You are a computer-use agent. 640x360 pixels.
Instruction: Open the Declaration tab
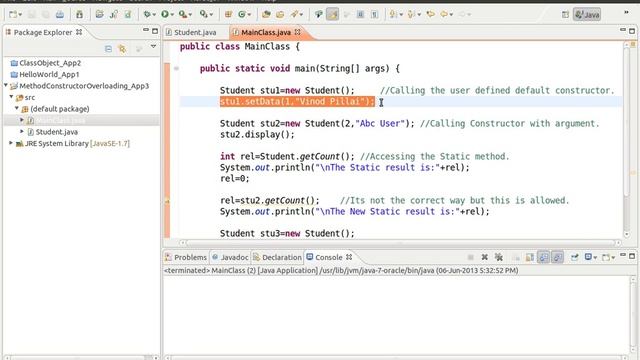click(x=277, y=257)
